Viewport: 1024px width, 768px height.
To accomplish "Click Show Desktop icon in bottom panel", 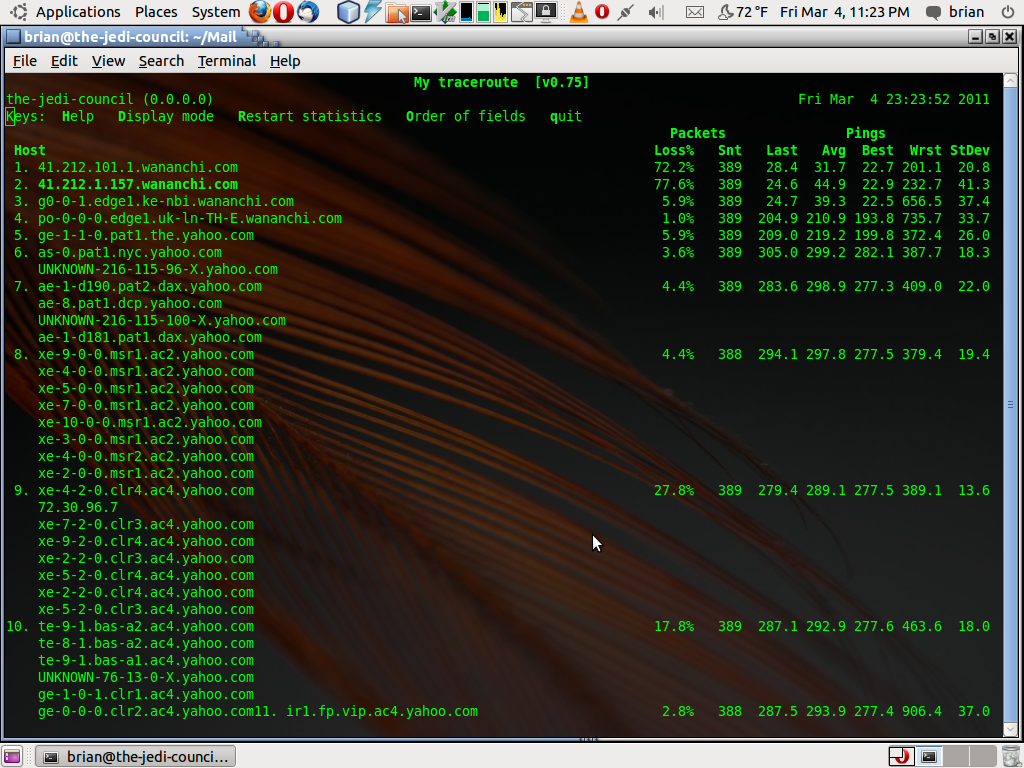I will [x=12, y=756].
